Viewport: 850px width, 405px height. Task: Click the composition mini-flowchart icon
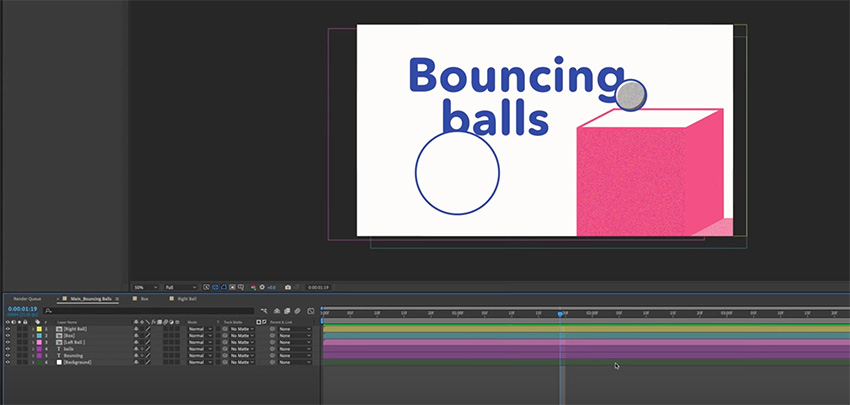[265, 311]
